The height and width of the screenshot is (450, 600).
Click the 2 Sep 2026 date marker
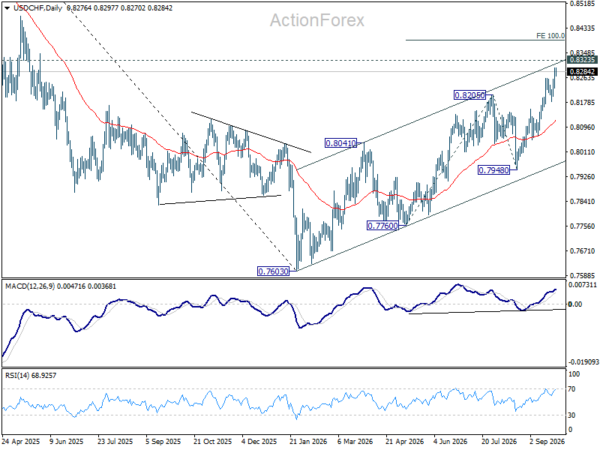[547, 441]
